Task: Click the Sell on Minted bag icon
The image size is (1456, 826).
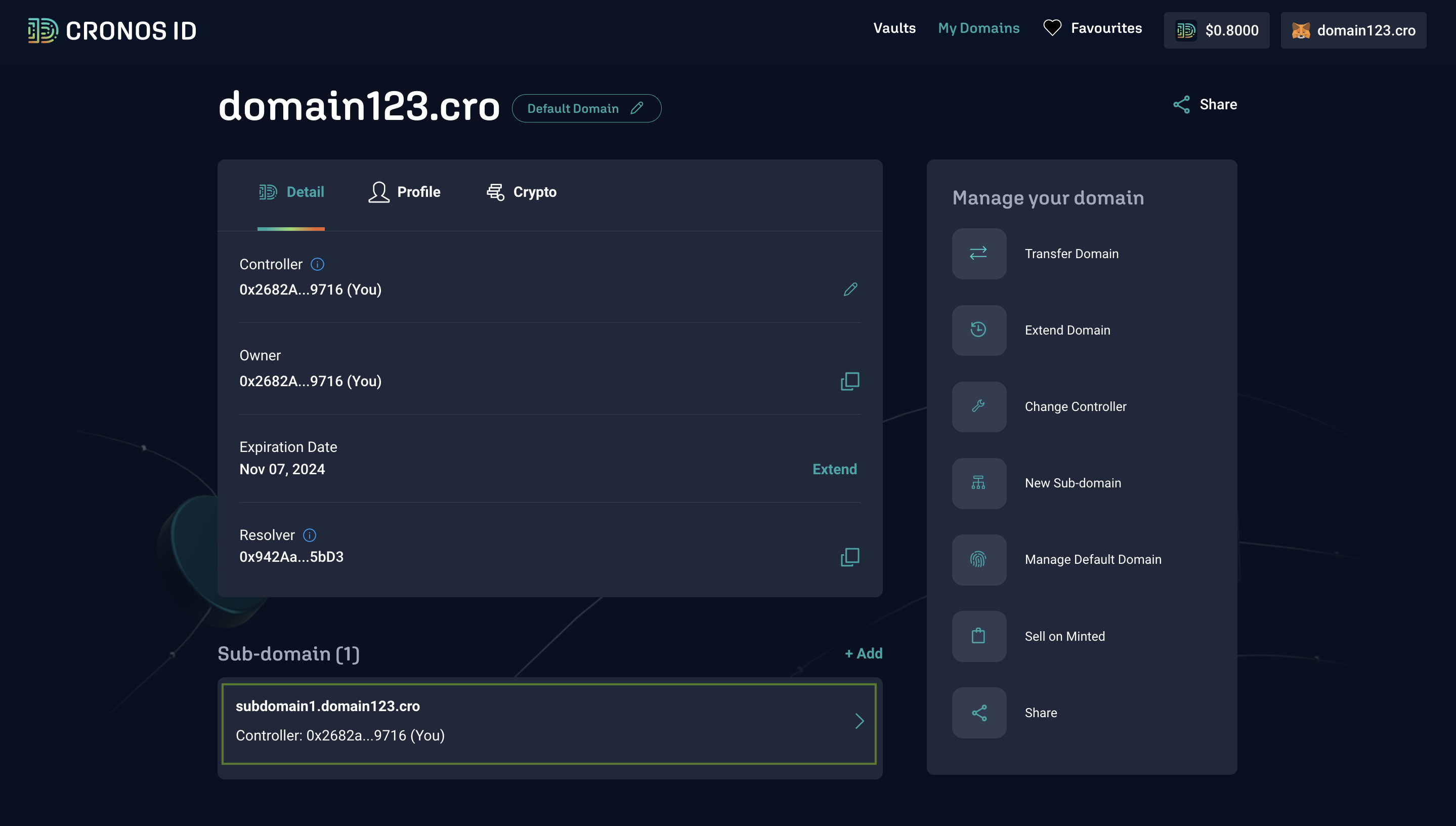Action: point(978,636)
